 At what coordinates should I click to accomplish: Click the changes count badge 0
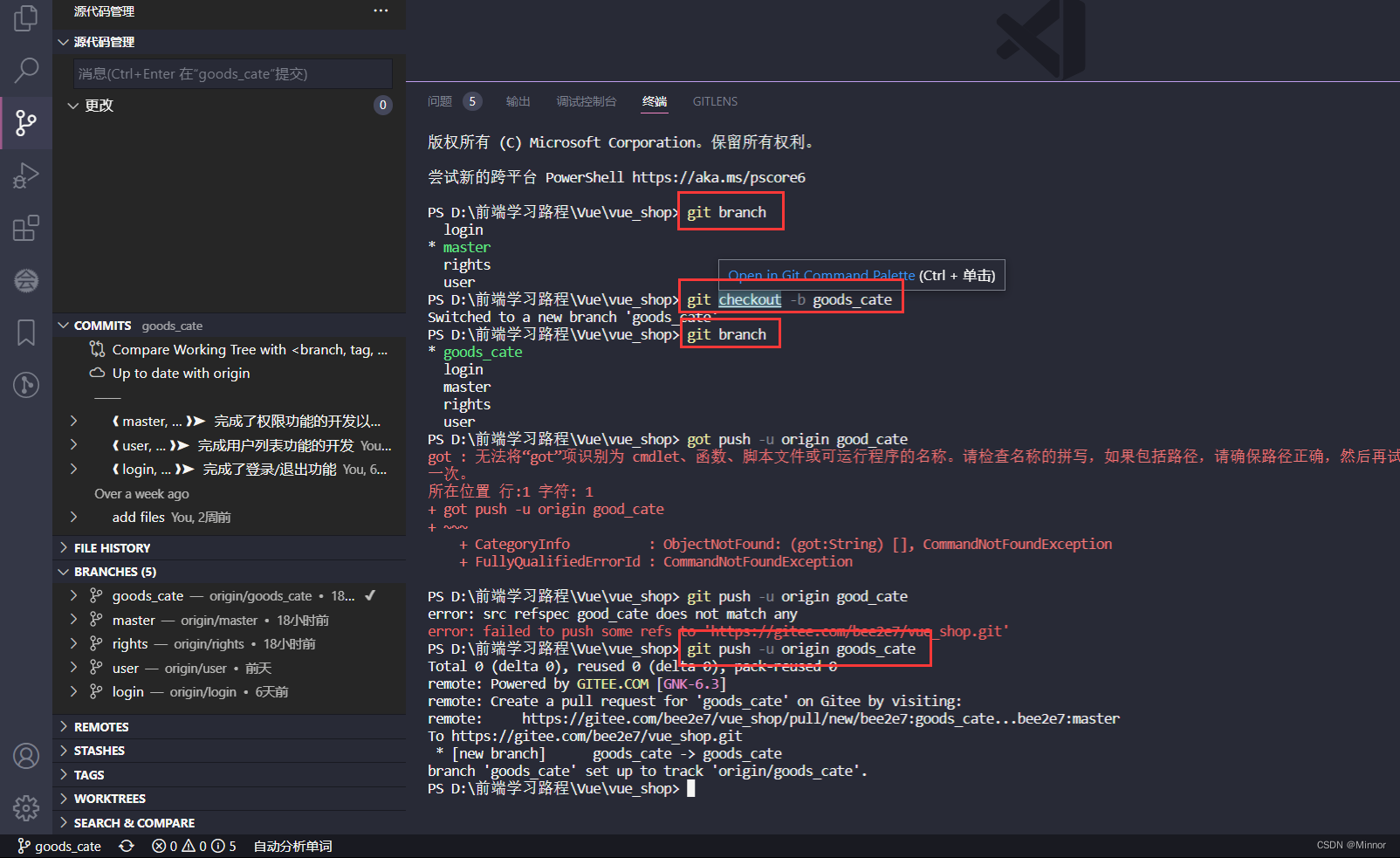(x=382, y=105)
